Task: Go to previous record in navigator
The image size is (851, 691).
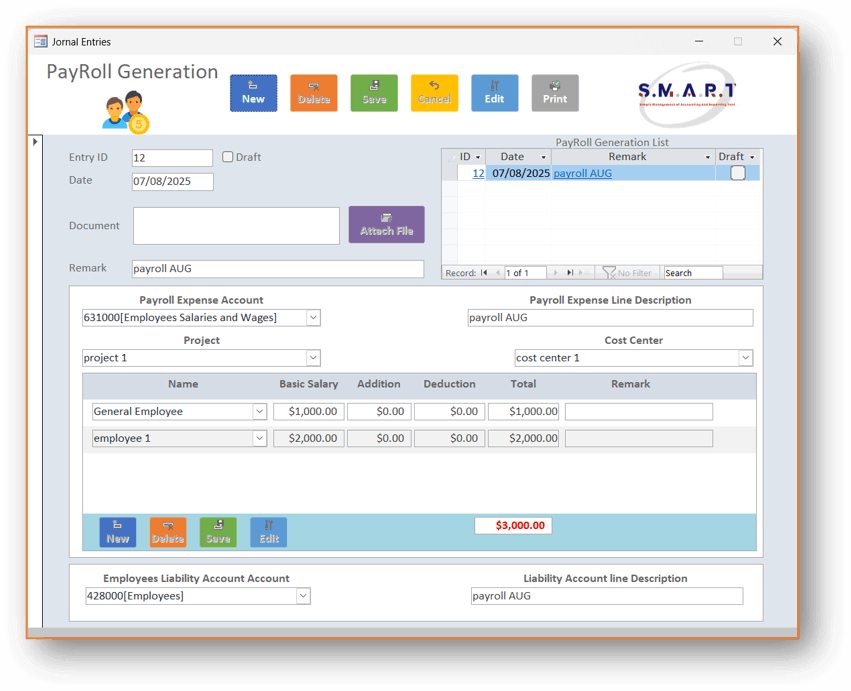Action: click(497, 272)
